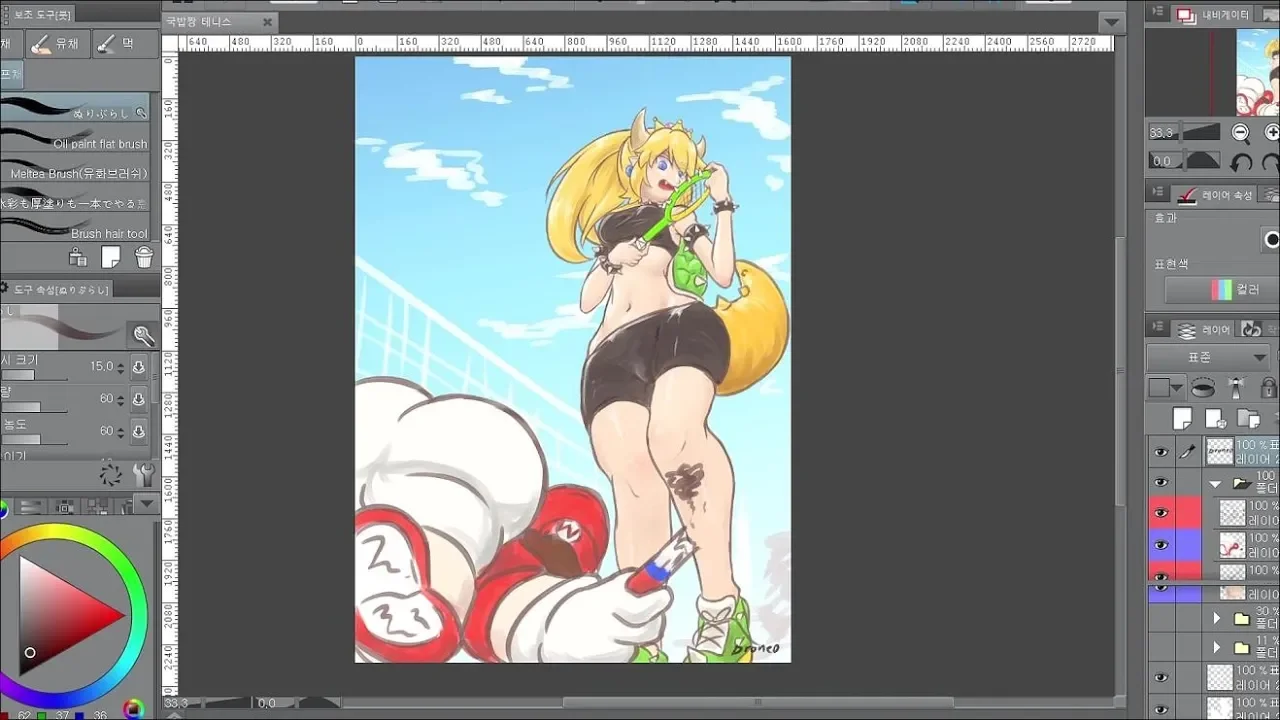1280x720 pixels.
Task: Toggle brush size pen pressure dynamics button
Action: pos(139,367)
